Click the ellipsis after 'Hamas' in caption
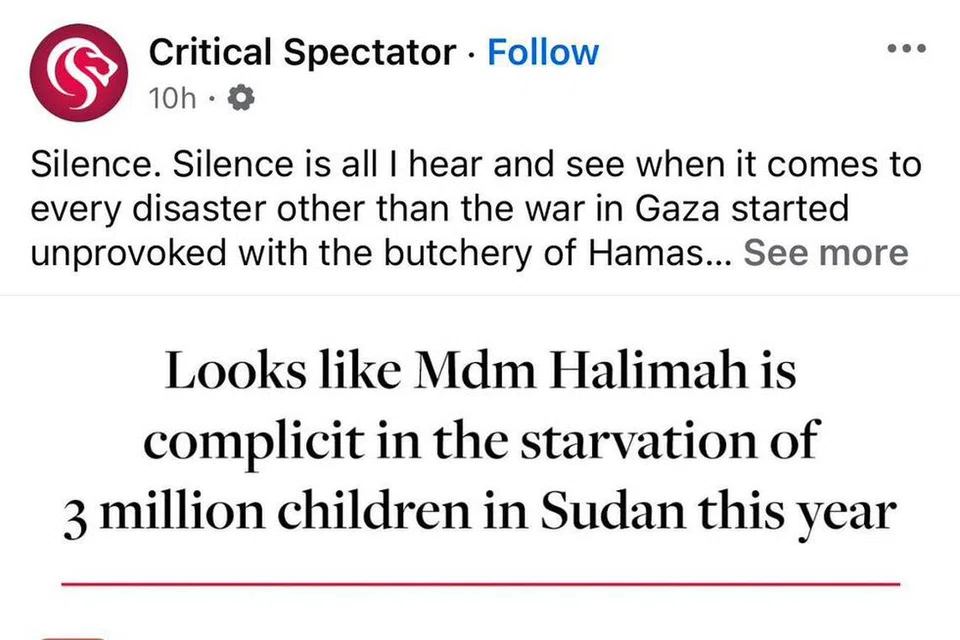Viewport: 960px width, 640px height. (720, 254)
